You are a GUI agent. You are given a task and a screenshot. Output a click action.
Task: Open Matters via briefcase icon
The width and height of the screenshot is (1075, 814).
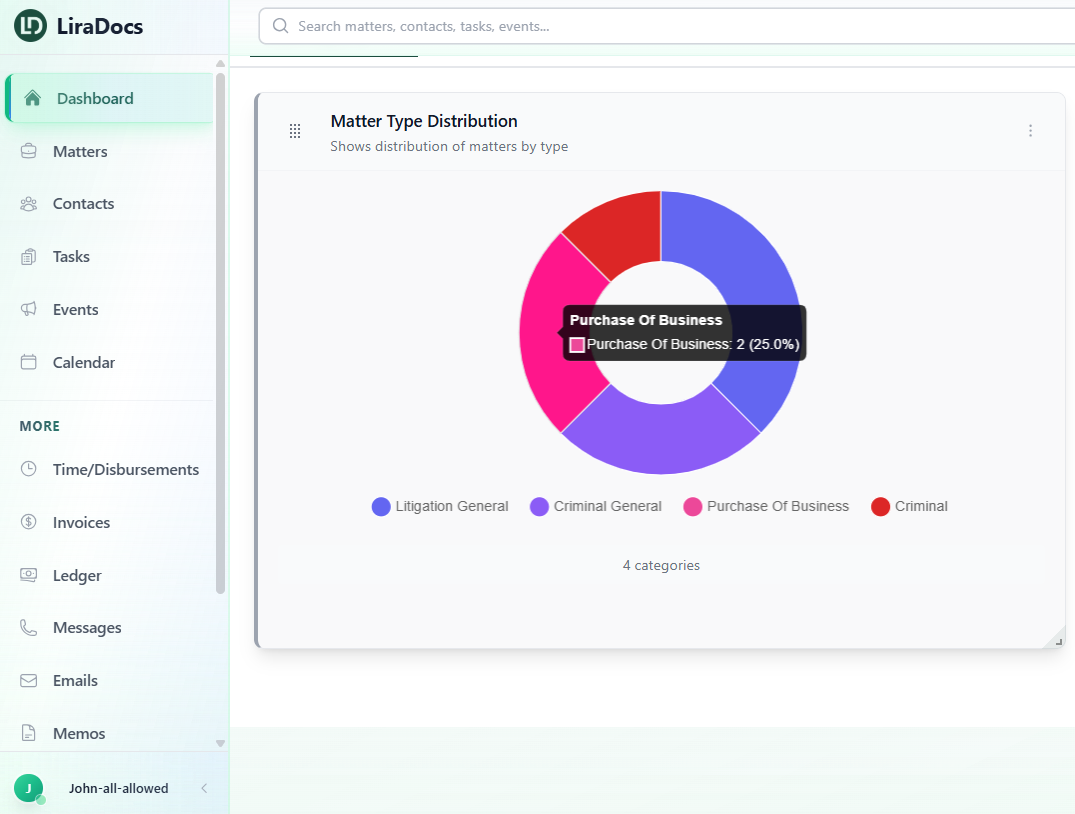(x=29, y=152)
